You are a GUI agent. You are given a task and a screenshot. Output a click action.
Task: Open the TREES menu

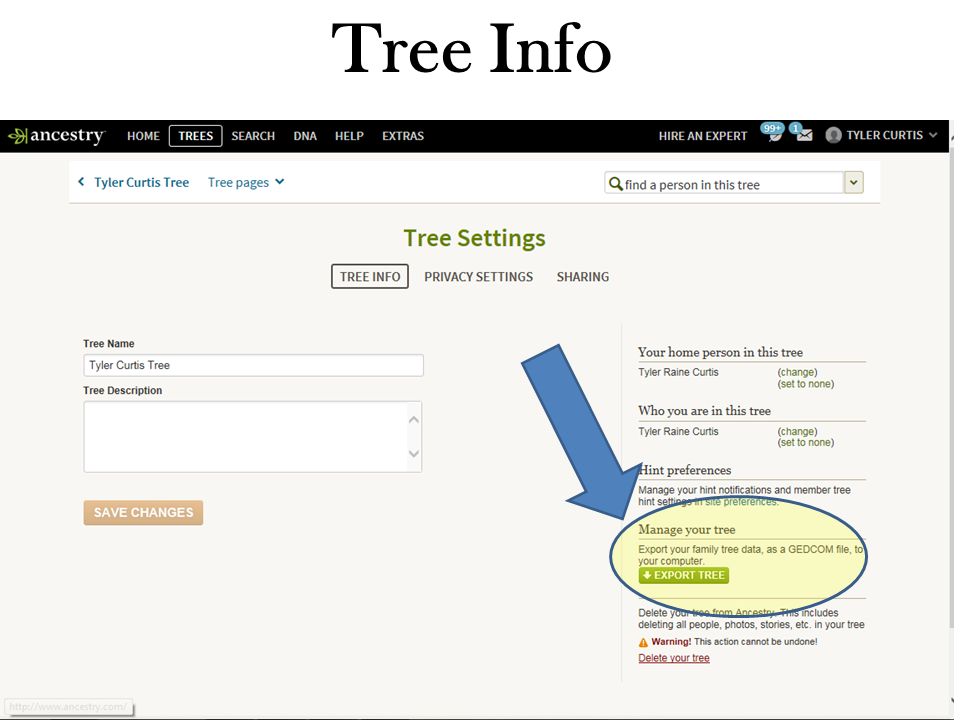pyautogui.click(x=195, y=136)
